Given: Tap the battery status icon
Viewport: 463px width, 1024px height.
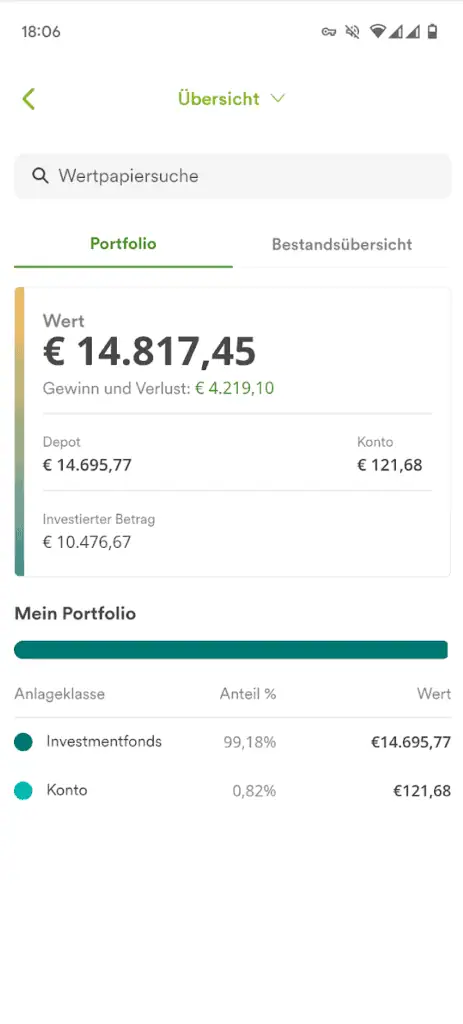Looking at the screenshot, I should point(432,32).
